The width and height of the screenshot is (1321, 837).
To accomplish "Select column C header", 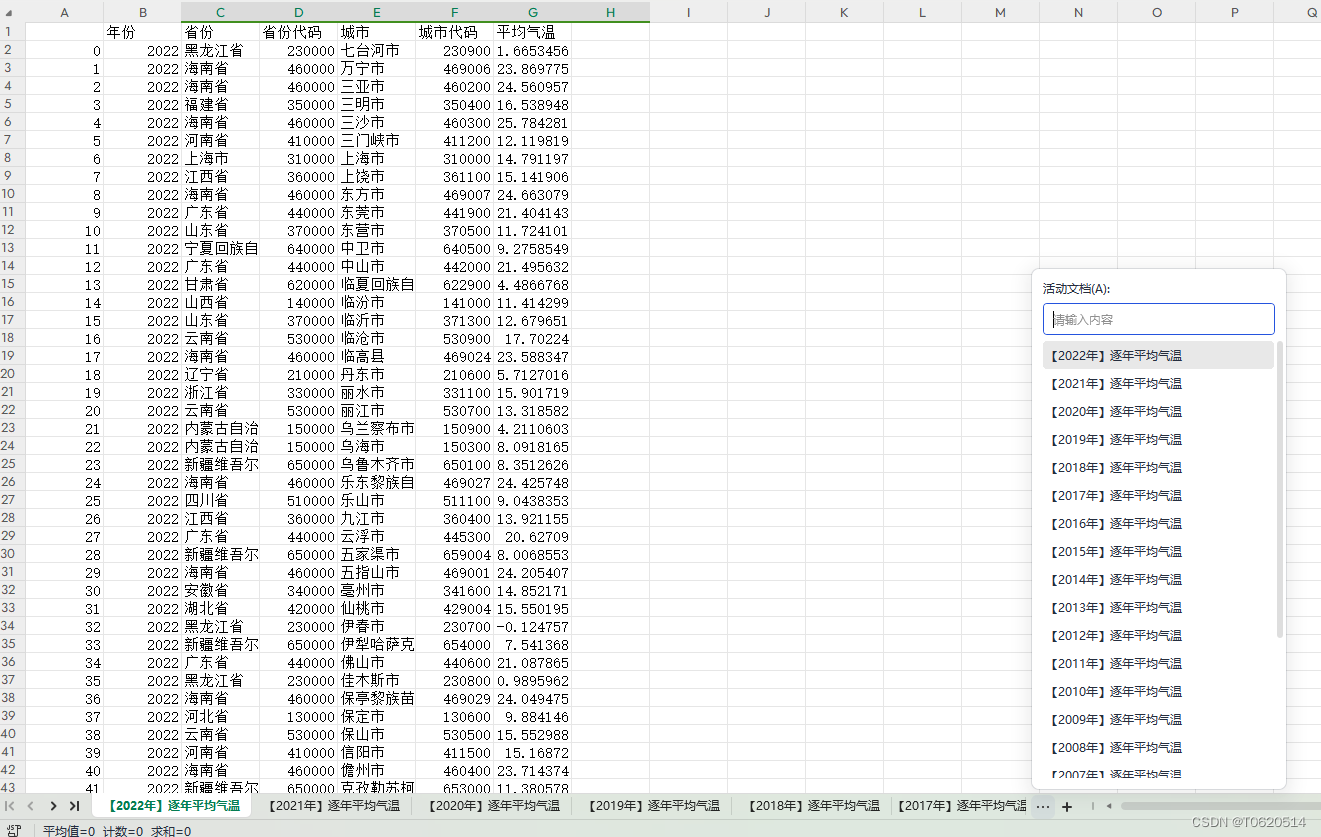I will coord(220,12).
